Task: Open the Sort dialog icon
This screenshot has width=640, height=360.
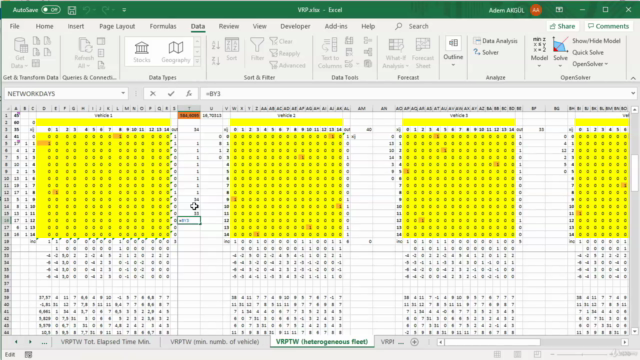Action: pos(232,49)
